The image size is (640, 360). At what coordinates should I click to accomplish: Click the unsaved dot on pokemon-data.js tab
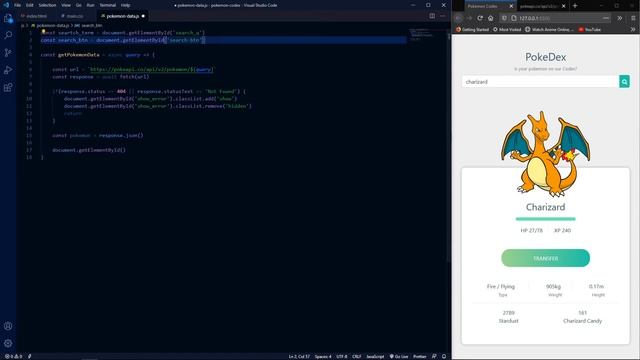pos(143,16)
